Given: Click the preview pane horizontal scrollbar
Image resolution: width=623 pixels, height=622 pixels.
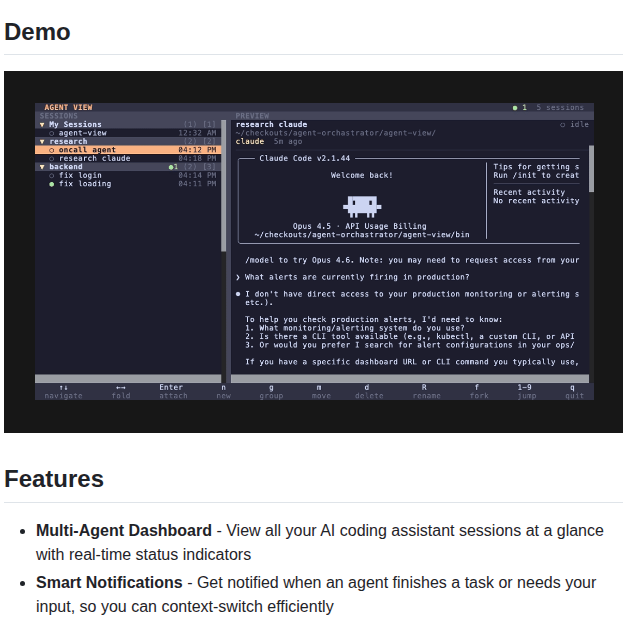Looking at the screenshot, I should (x=410, y=378).
